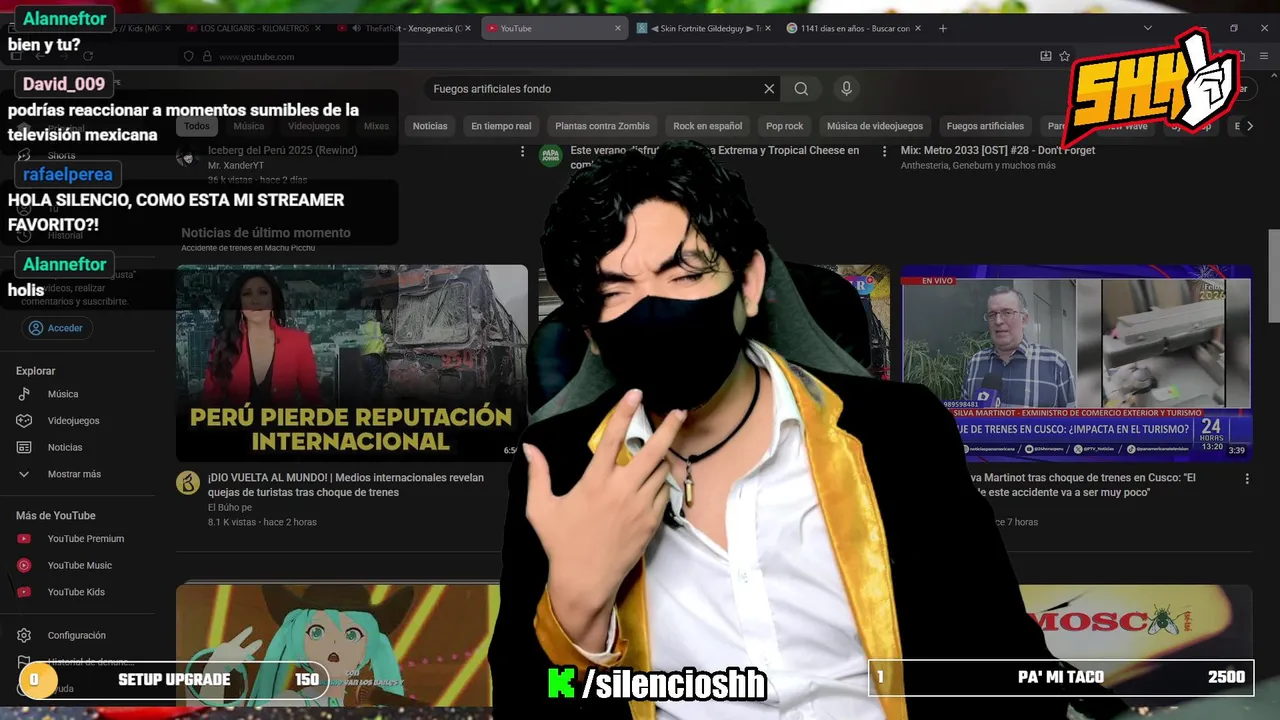Bookmark this page with the star icon
This screenshot has width=1280, height=720.
click(x=1065, y=56)
